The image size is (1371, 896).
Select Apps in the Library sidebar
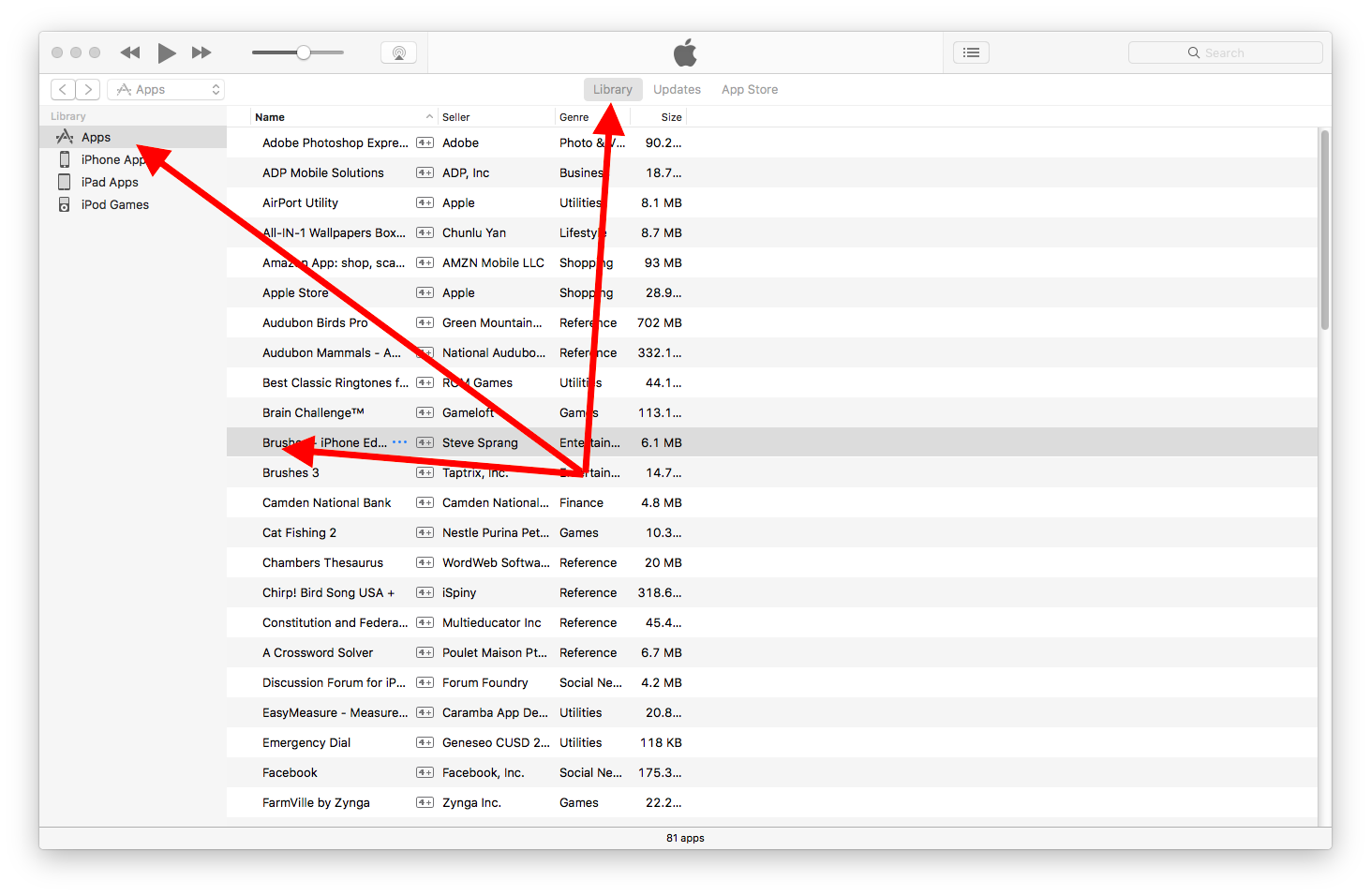133,137
